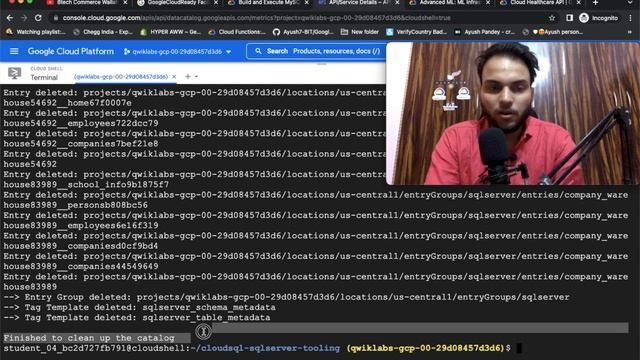This screenshot has height=360, width=640.
Task: Click the 'Entry Group deleted' terminal line
Action: pos(286,297)
